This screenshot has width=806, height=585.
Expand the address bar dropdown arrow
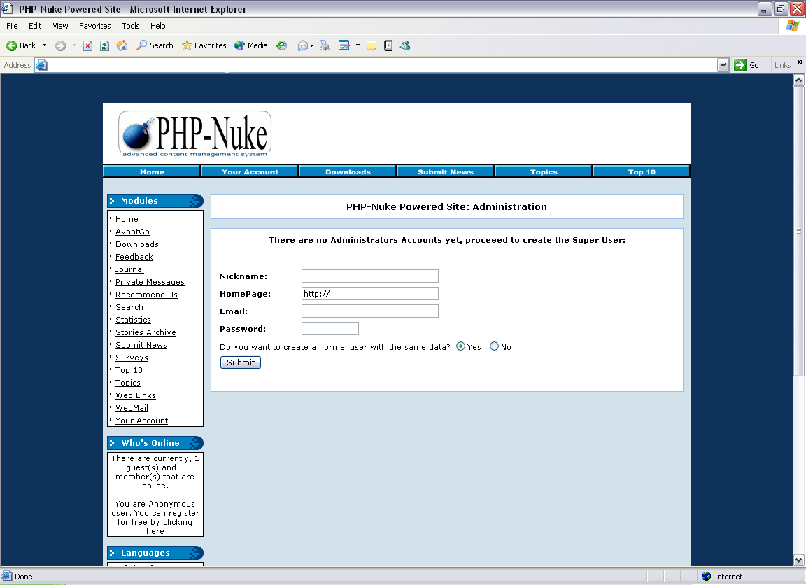pyautogui.click(x=723, y=65)
